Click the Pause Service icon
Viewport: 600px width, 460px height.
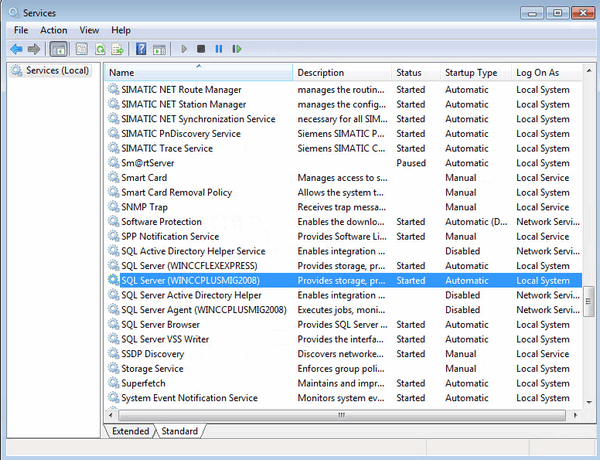click(218, 49)
